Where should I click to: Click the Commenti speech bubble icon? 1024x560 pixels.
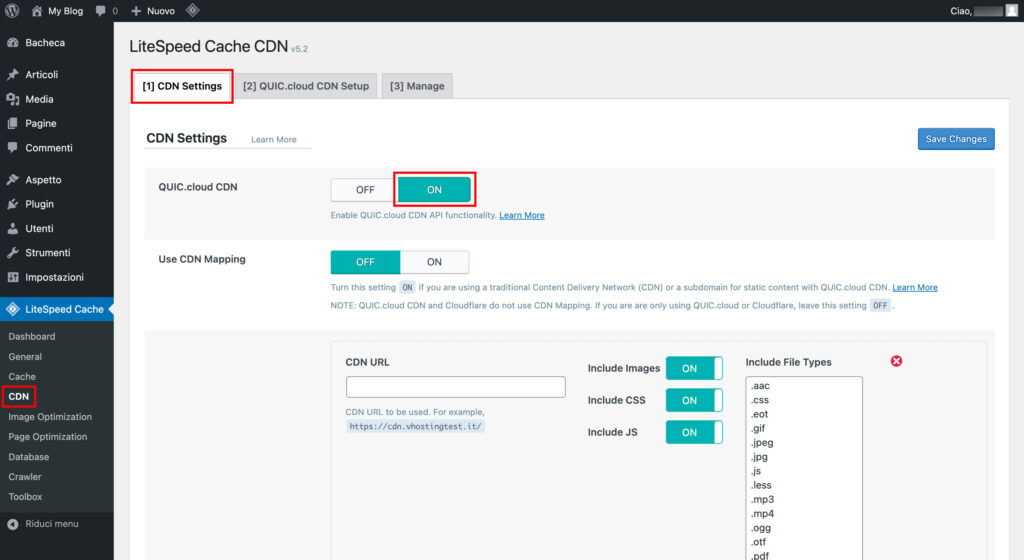click(12, 148)
